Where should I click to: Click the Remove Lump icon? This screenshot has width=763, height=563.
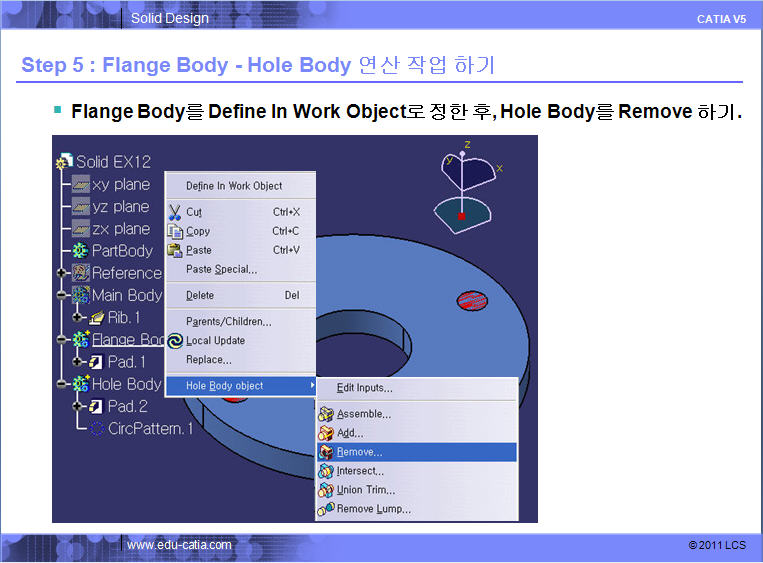tap(326, 509)
